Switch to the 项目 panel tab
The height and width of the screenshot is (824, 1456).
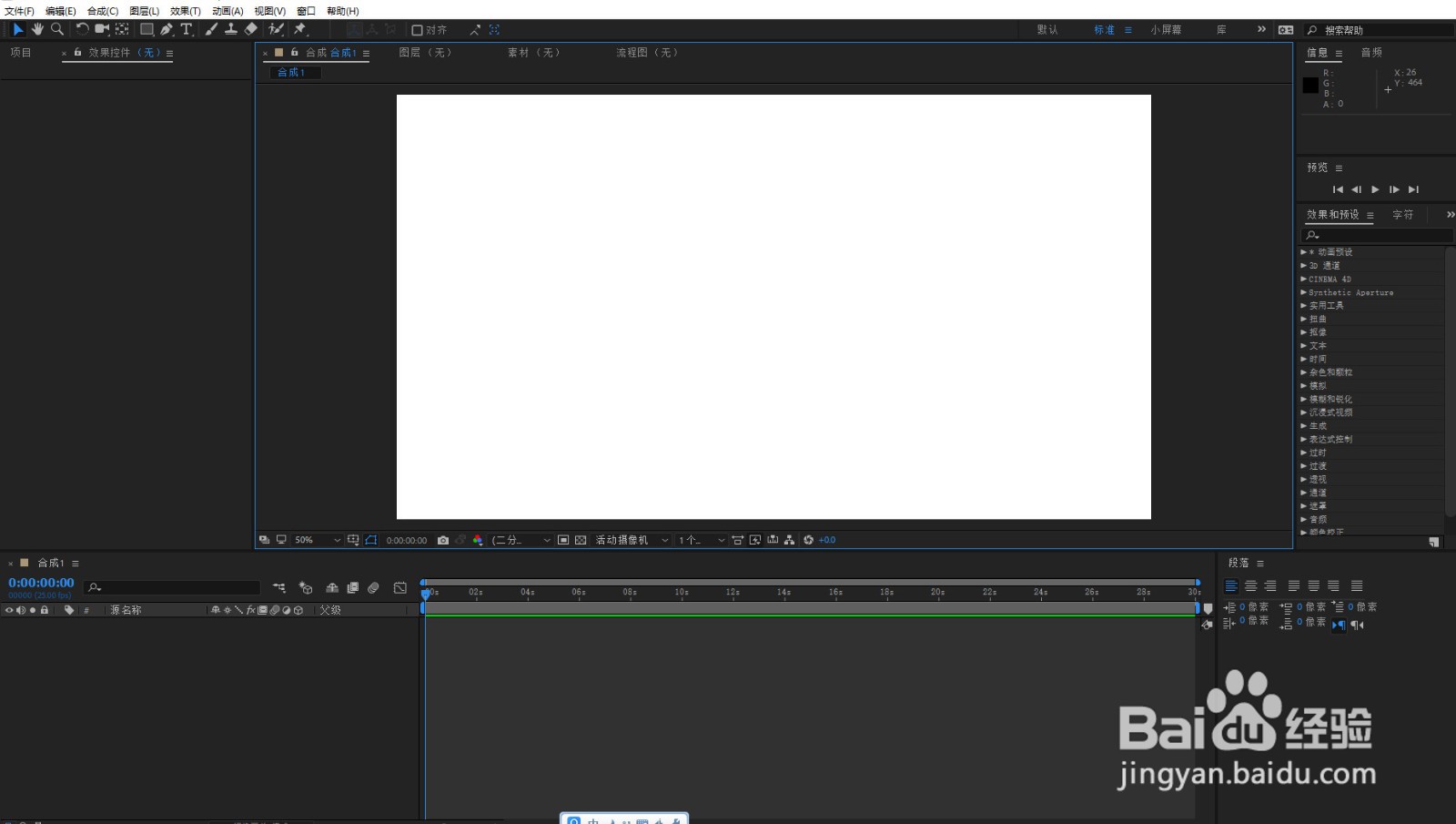pos(21,53)
